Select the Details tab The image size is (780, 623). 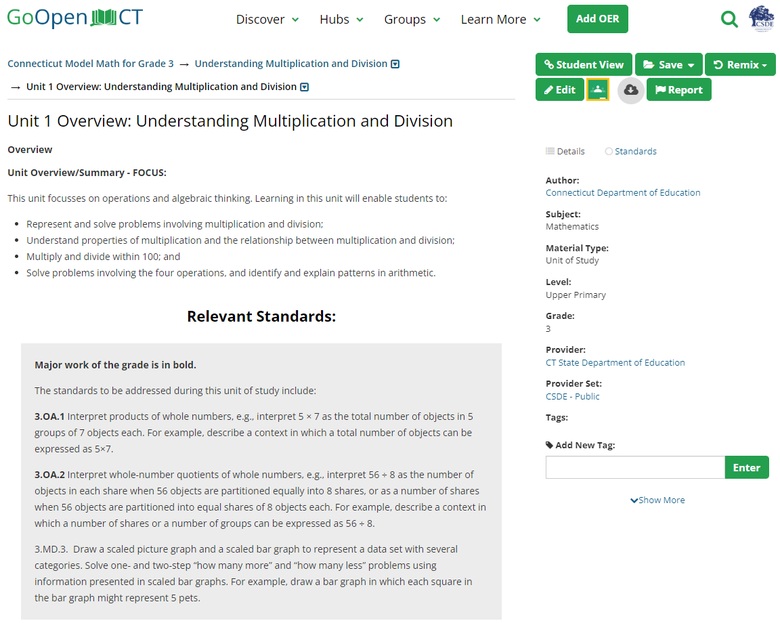coord(566,152)
